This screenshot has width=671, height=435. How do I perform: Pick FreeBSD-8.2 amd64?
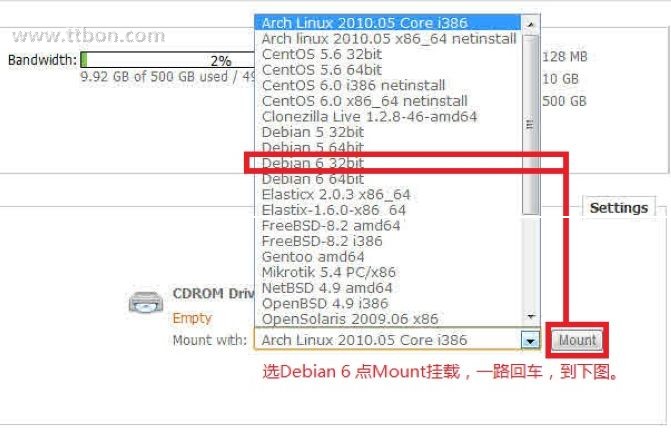pos(389,225)
